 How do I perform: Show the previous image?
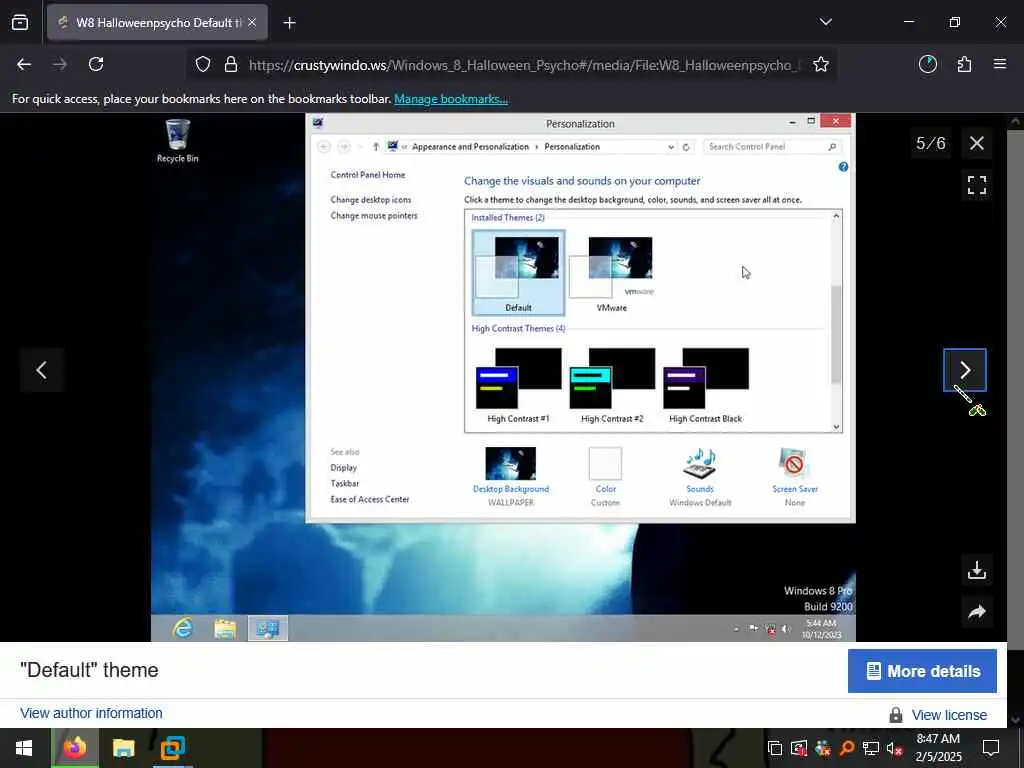(x=42, y=370)
